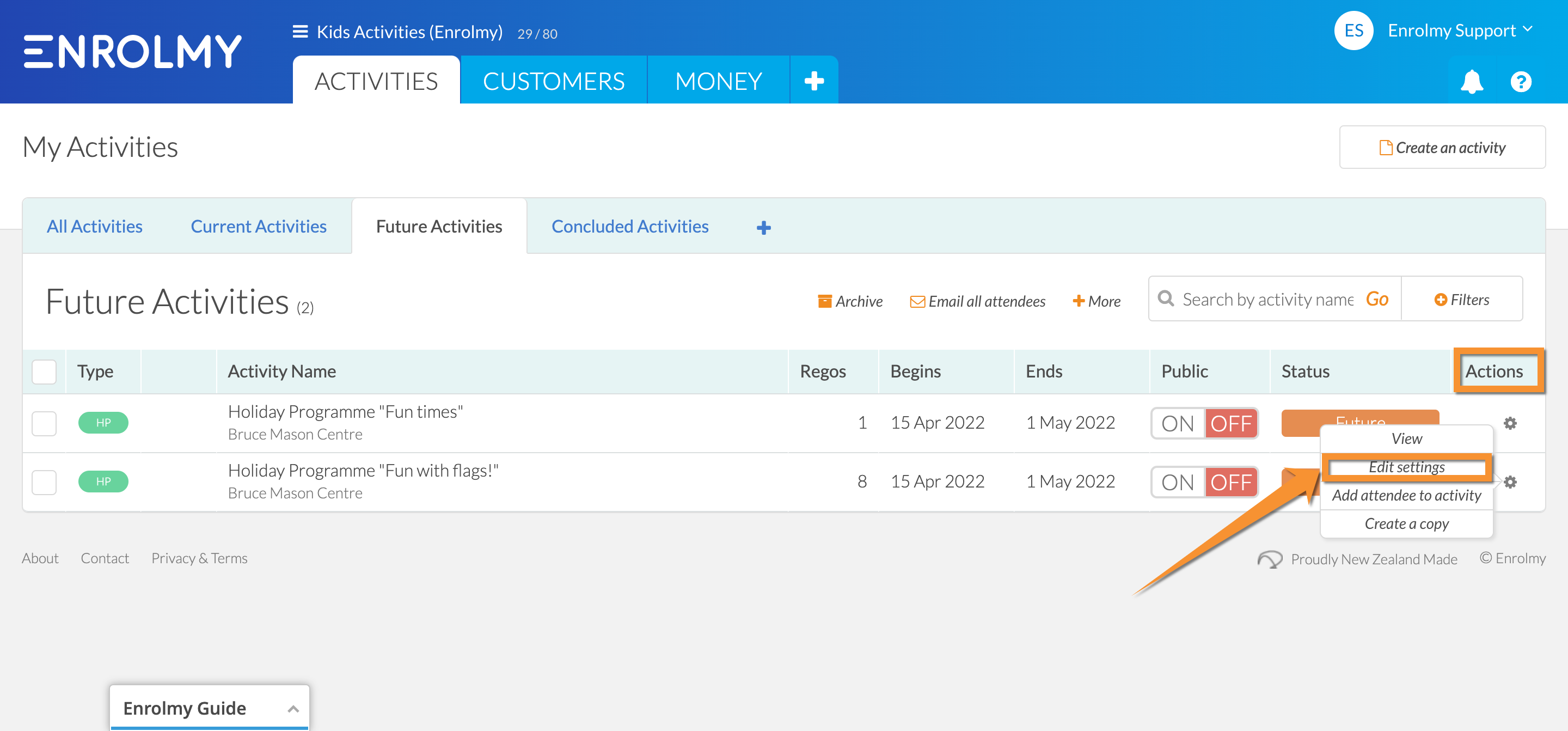Open the help question mark icon
This screenshot has height=731, width=1568.
tap(1521, 82)
